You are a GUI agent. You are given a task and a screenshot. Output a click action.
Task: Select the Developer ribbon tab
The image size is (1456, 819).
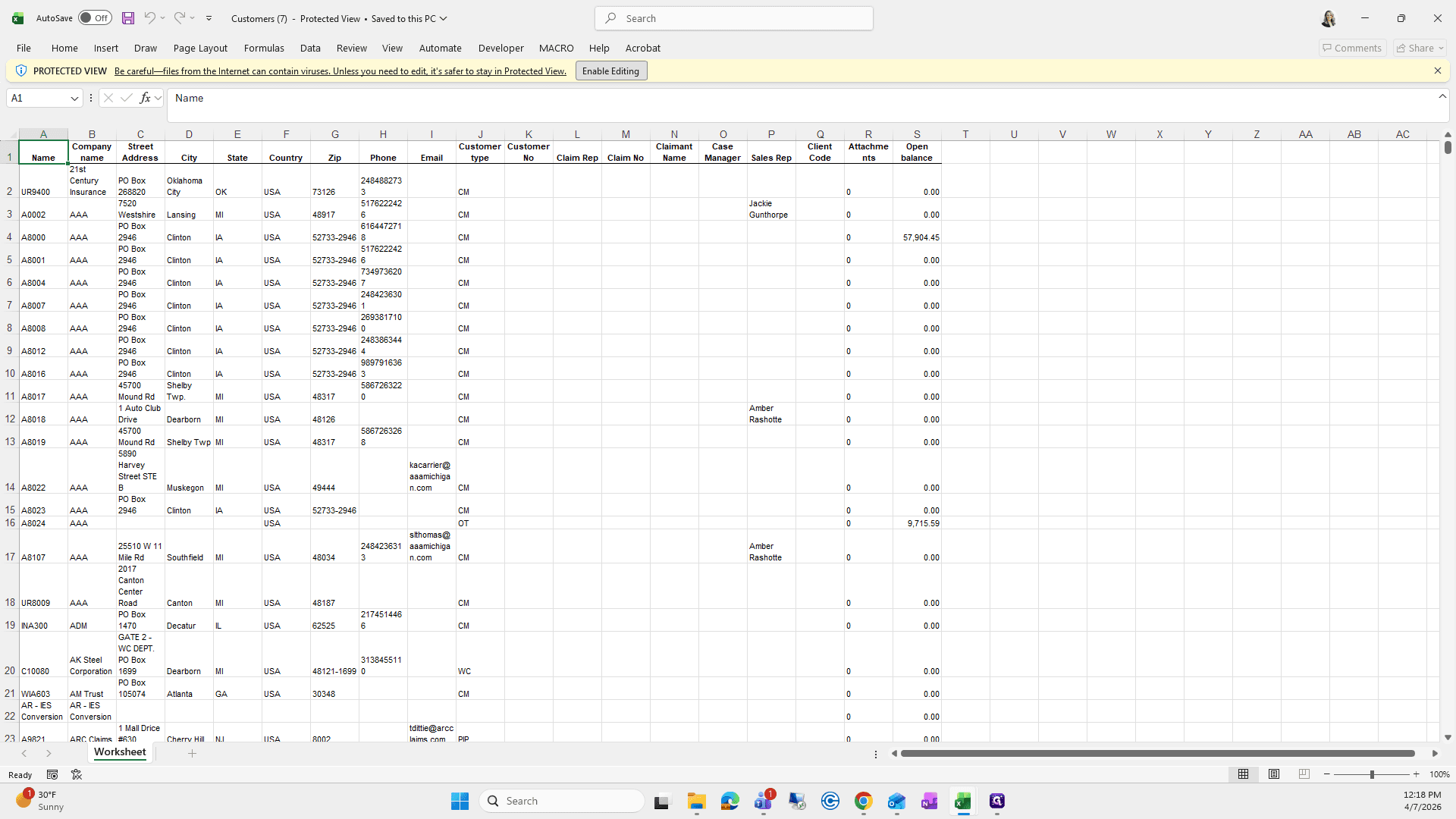pos(500,48)
